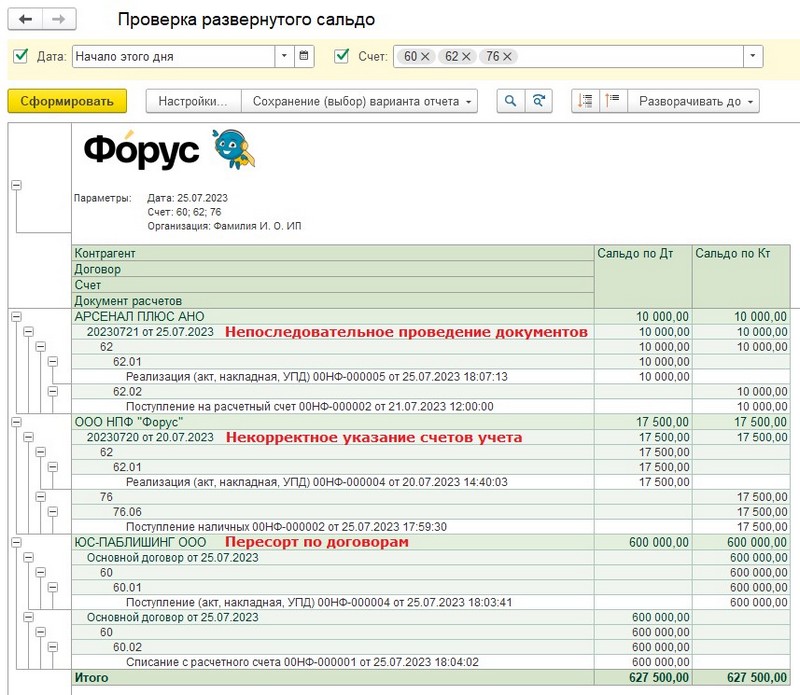
Task: Click the magnifier search icon
Action: coord(510,101)
